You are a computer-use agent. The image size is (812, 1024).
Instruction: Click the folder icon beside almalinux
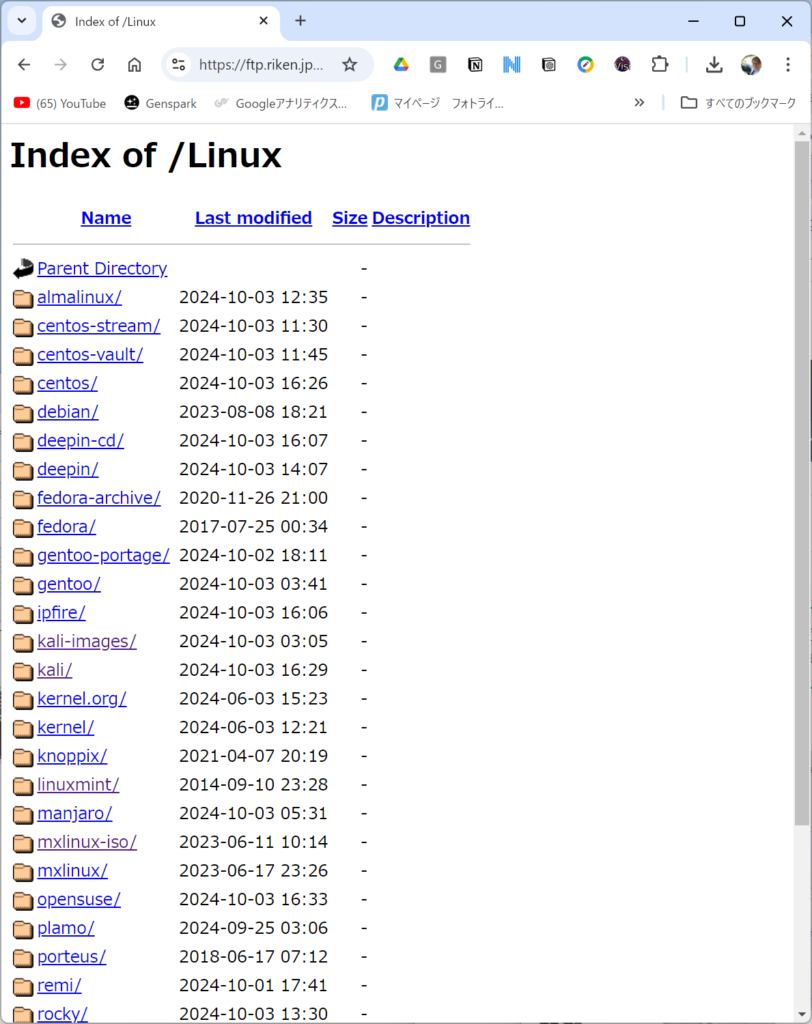pyautogui.click(x=23, y=298)
